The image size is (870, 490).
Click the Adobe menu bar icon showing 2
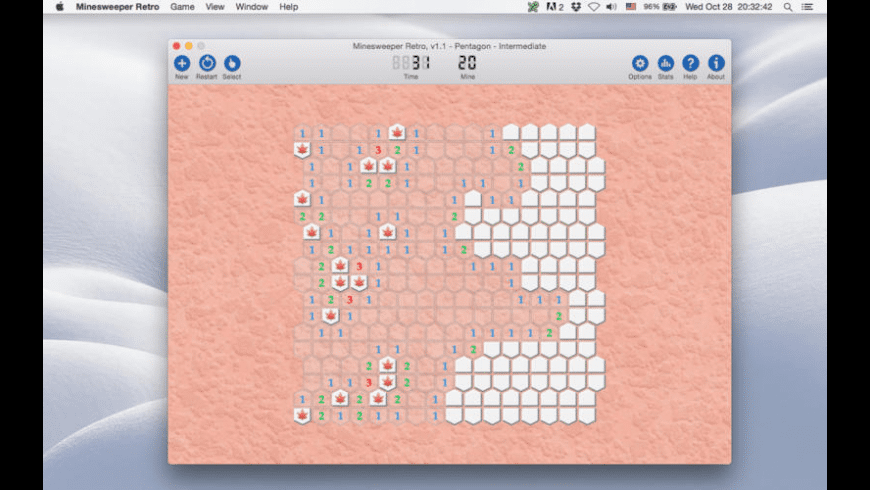555,7
